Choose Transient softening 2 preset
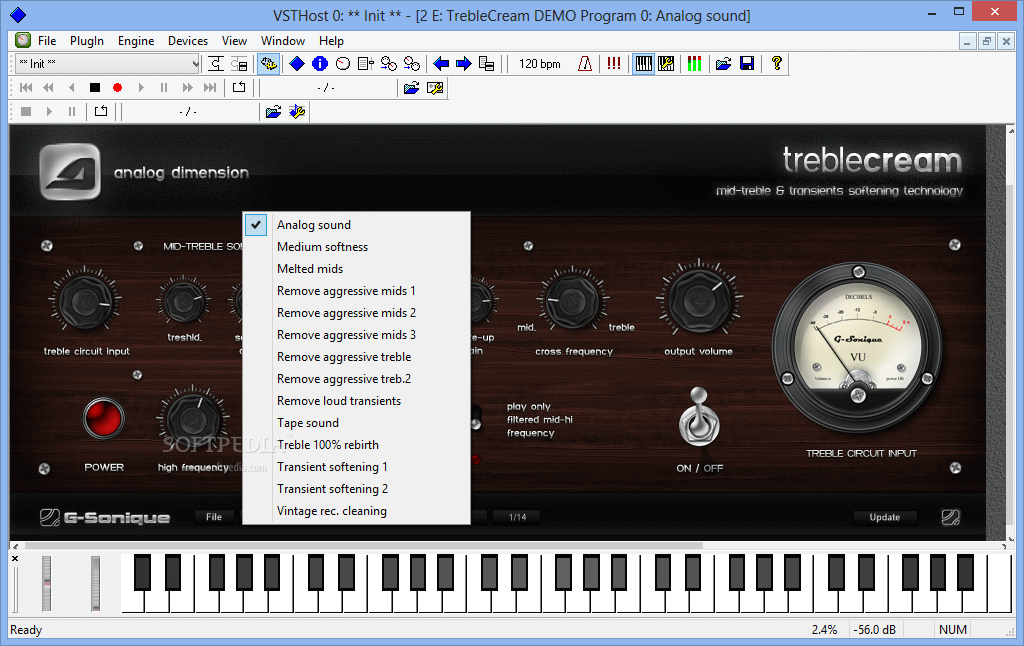 pos(357,489)
